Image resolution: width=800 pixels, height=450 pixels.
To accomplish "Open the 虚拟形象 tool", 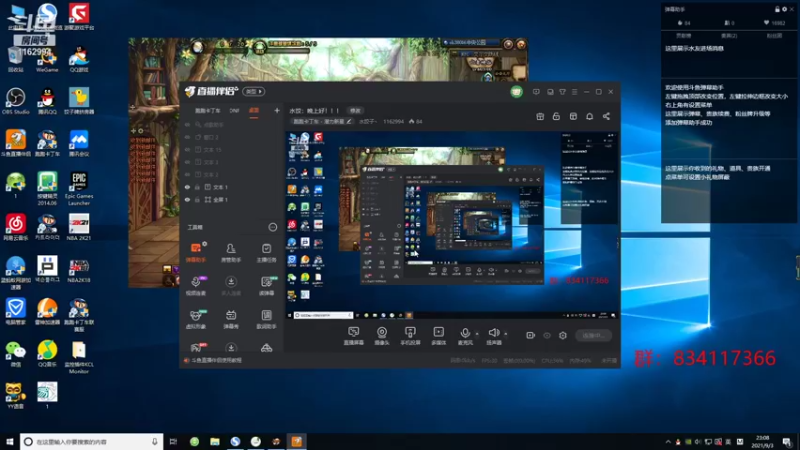I will click(195, 319).
